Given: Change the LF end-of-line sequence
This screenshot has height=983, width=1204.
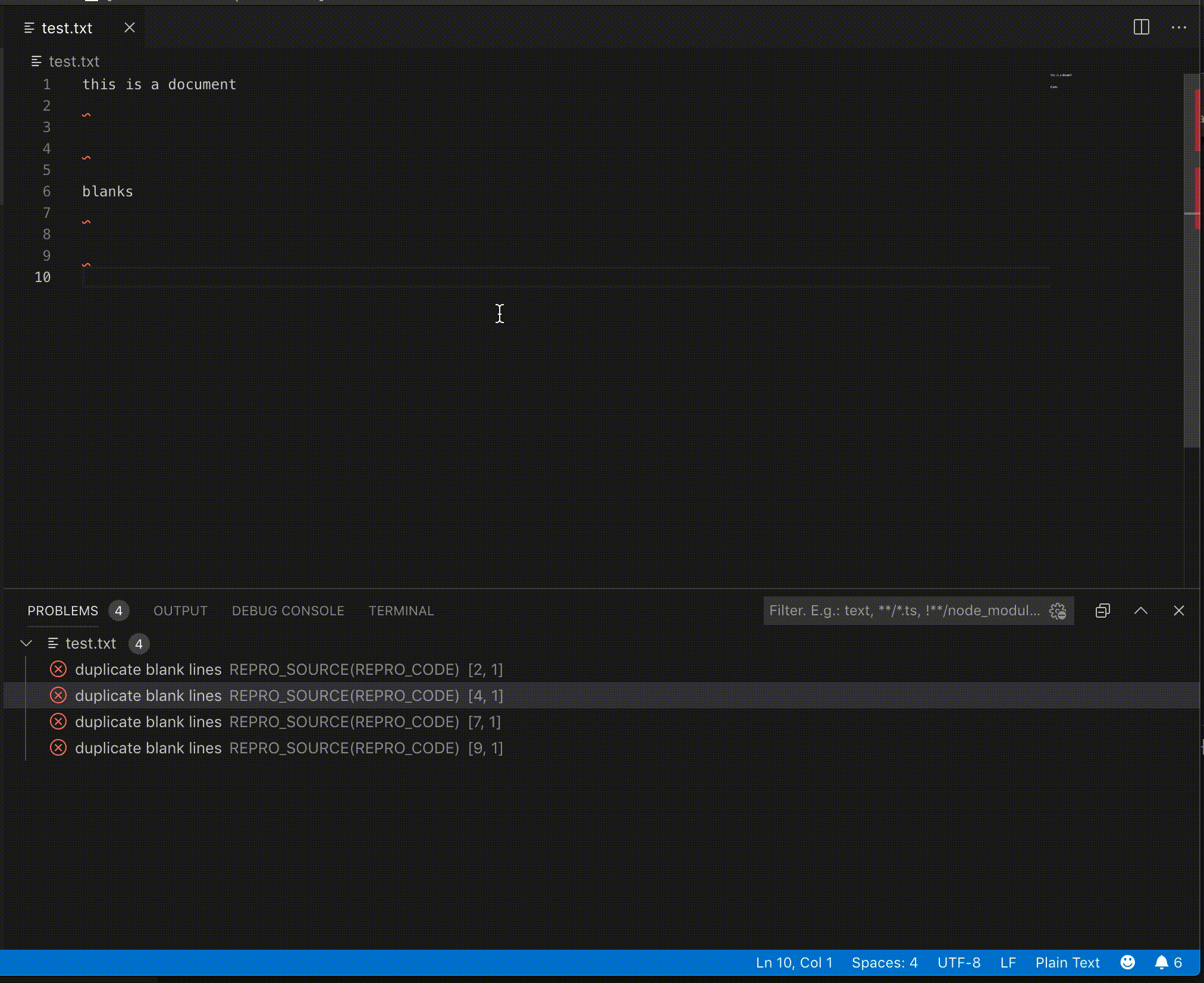Looking at the screenshot, I should pos(1008,963).
